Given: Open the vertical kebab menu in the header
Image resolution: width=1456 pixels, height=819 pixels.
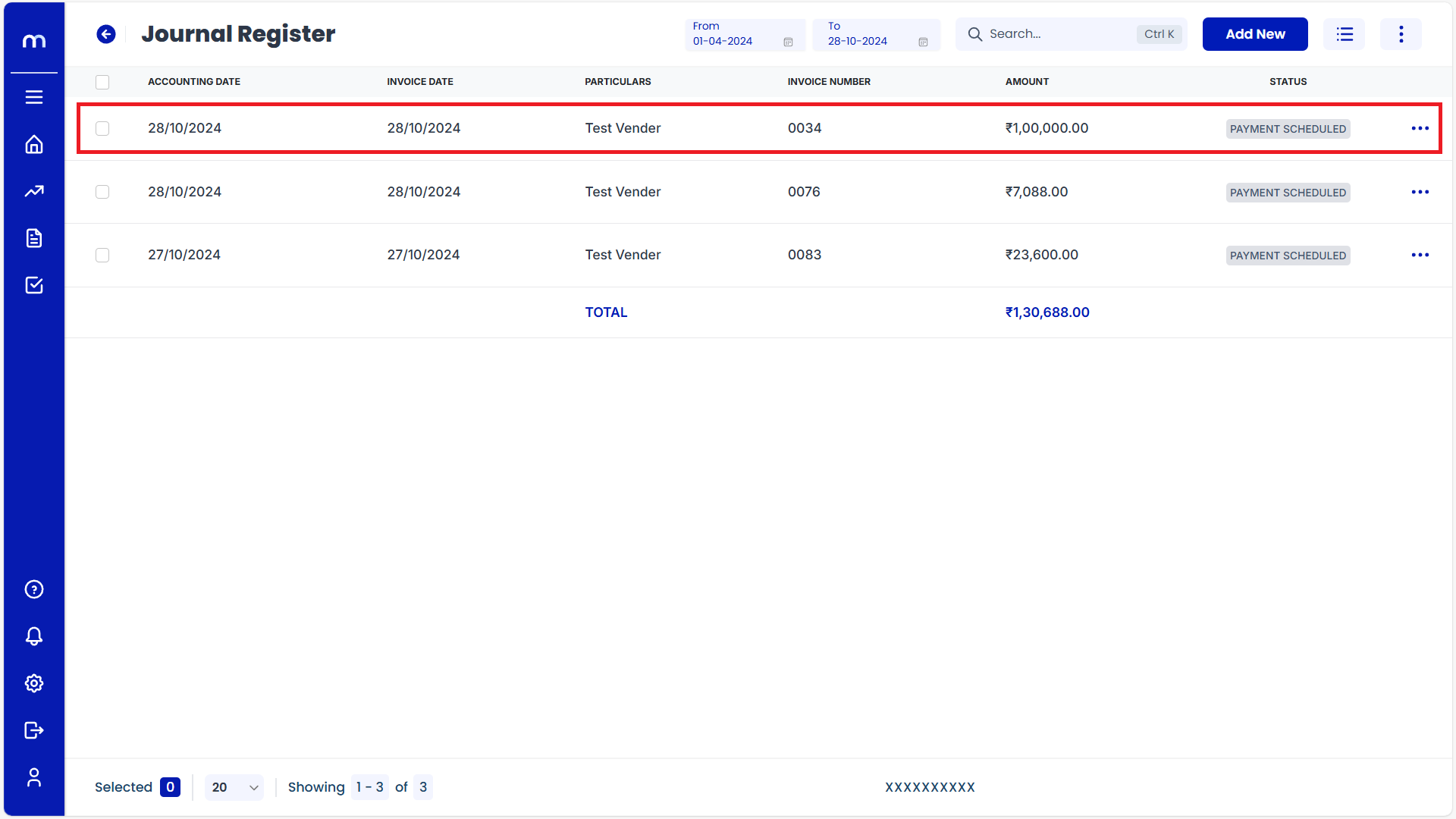Looking at the screenshot, I should tap(1401, 34).
